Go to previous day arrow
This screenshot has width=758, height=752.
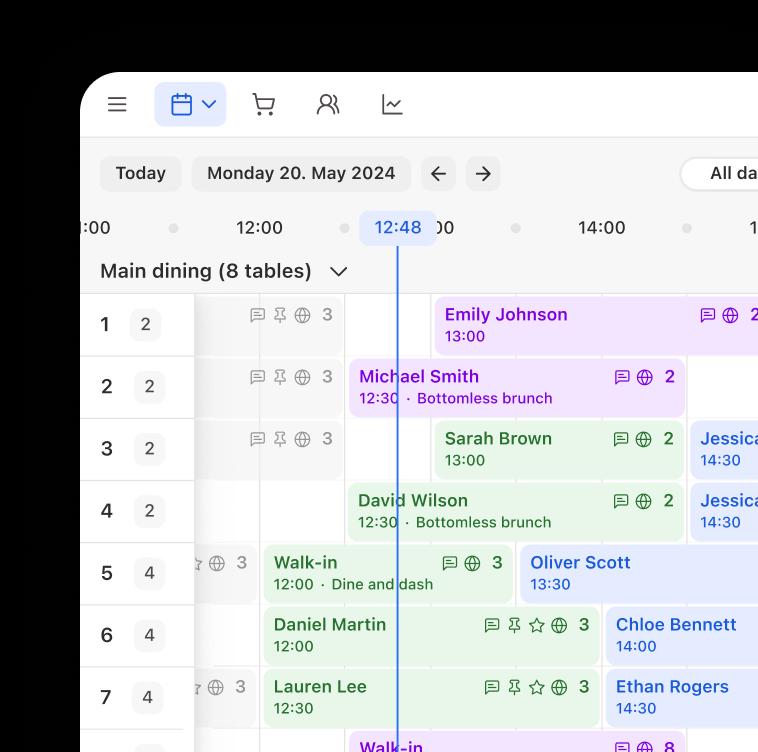(x=438, y=173)
